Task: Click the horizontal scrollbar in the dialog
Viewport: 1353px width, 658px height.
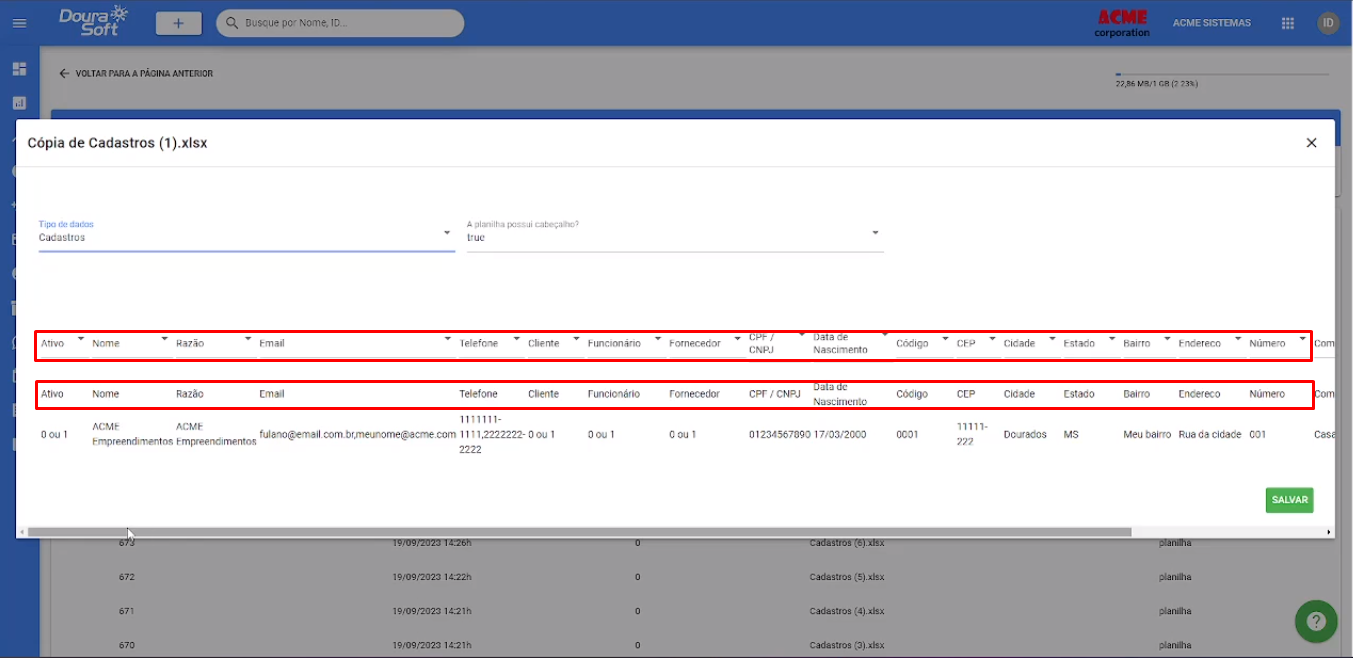Action: (580, 532)
